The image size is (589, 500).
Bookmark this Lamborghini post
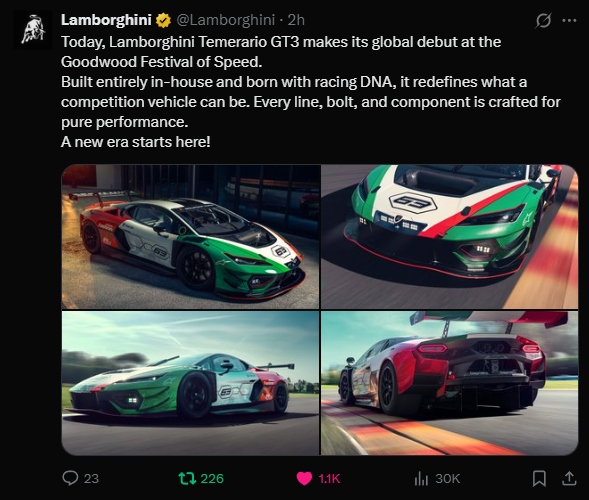[x=539, y=479]
